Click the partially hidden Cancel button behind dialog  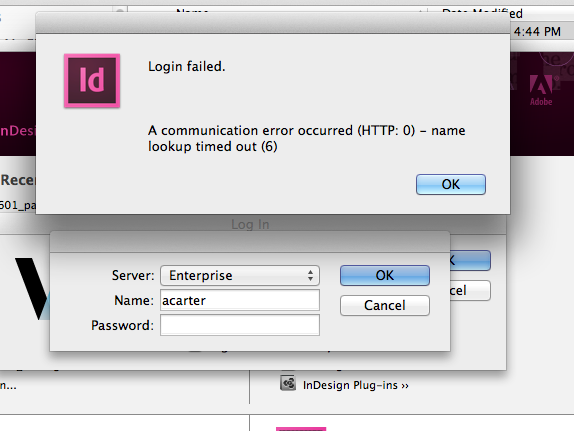[470, 290]
